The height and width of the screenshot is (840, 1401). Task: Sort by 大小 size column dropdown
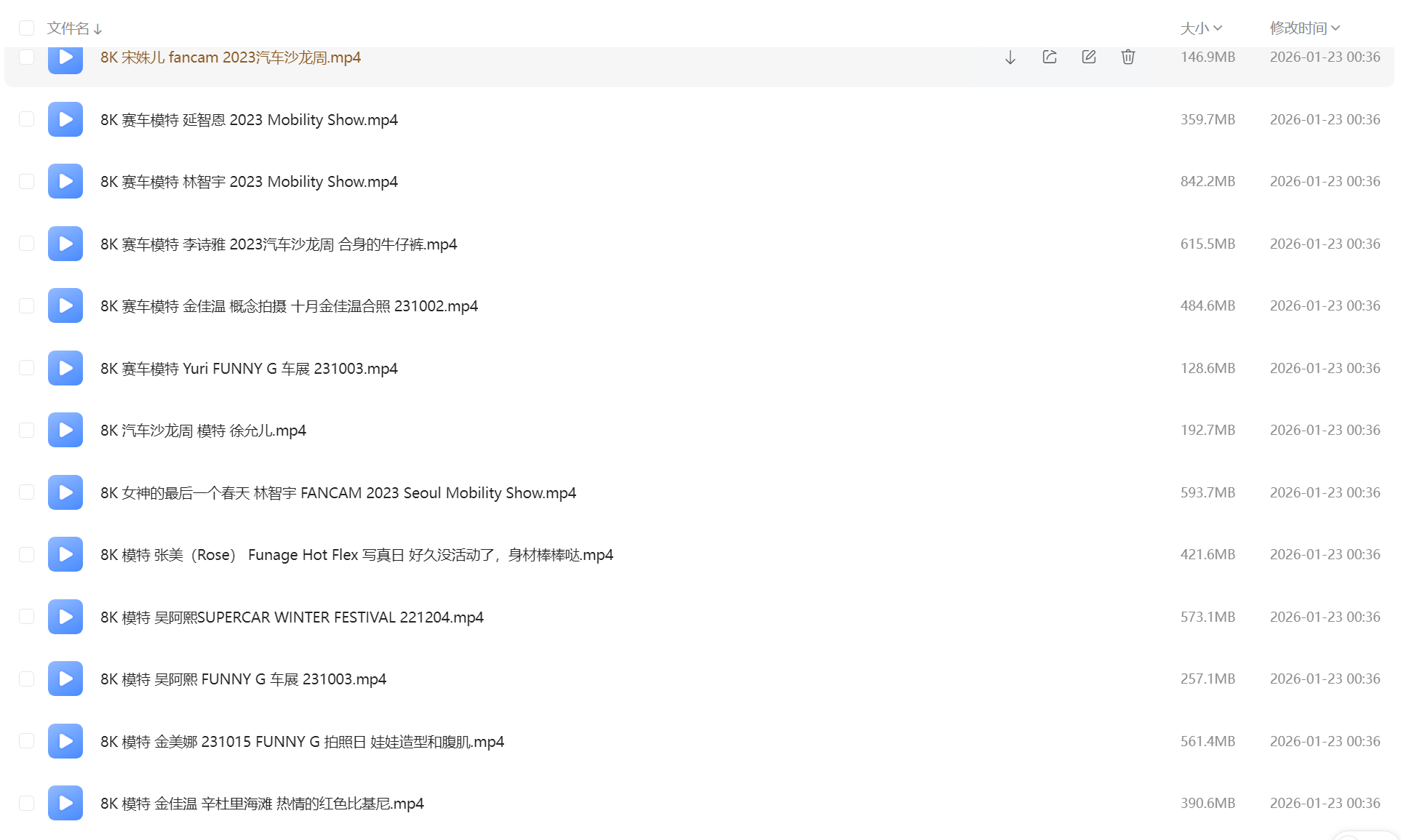(x=1200, y=28)
